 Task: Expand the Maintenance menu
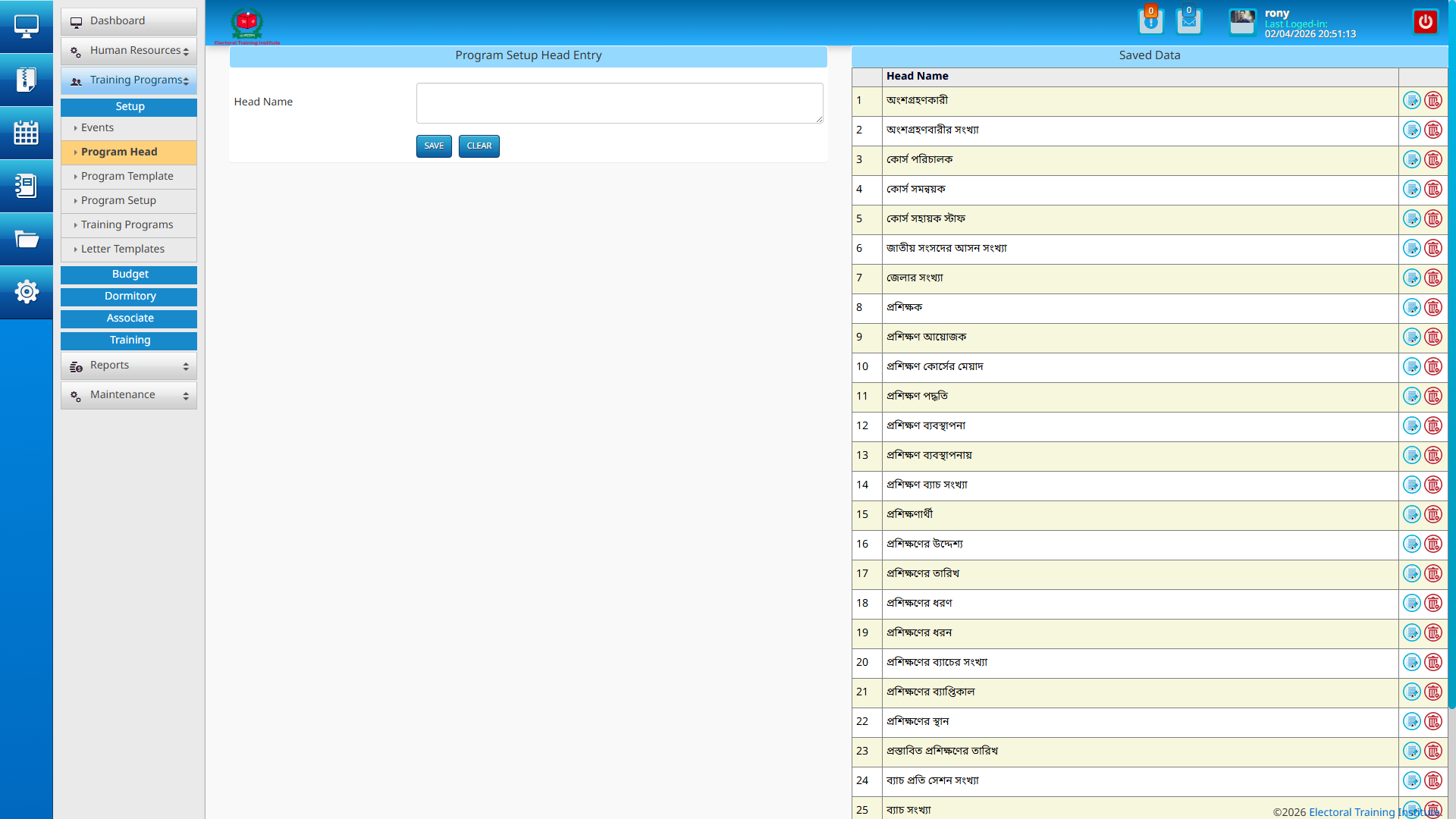coord(129,395)
